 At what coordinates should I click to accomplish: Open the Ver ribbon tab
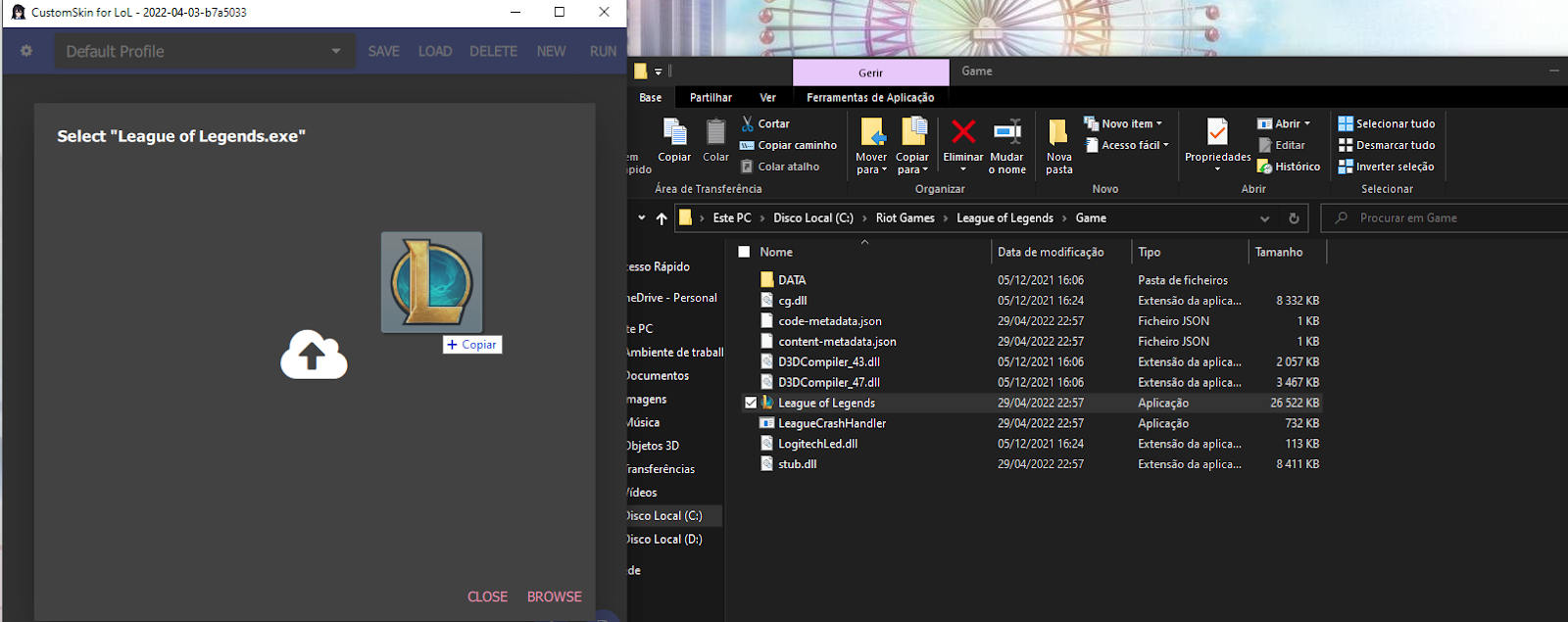(767, 98)
